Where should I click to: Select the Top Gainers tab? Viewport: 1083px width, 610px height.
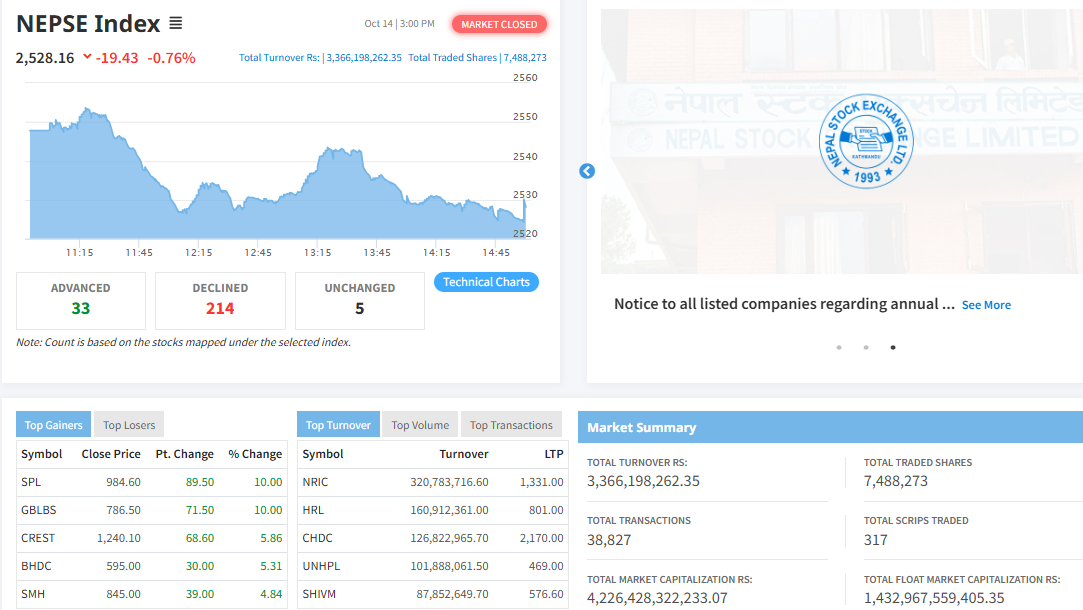pyautogui.click(x=53, y=425)
